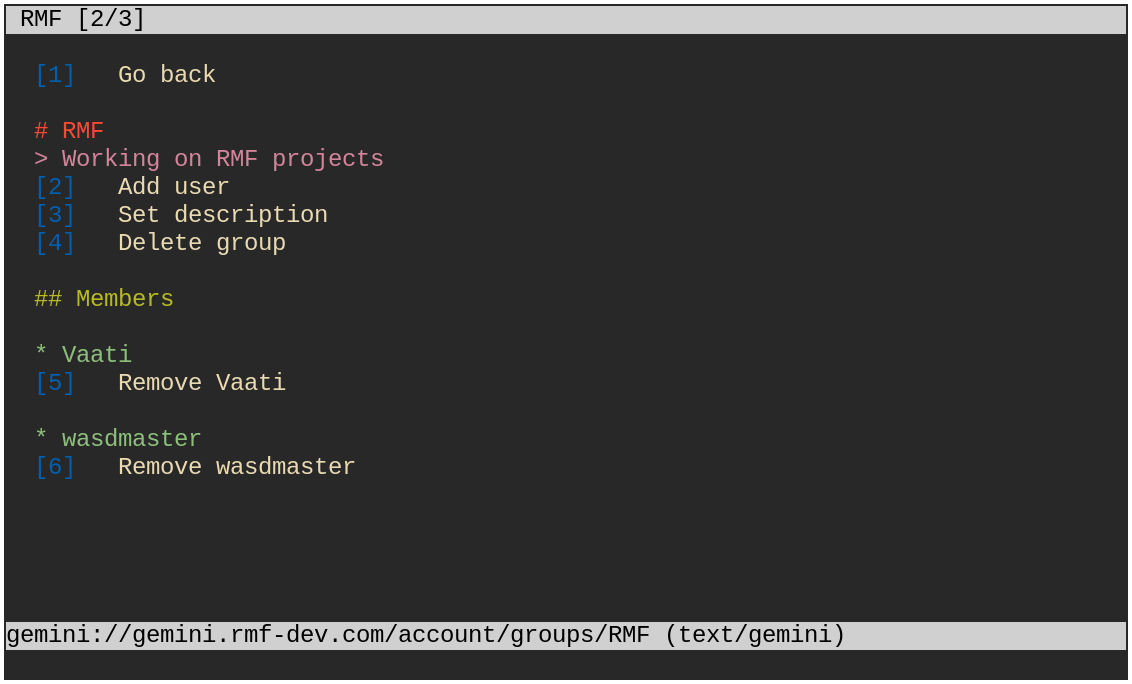The image size is (1132, 684).
Task: Click link number marker [5]
Action: tap(55, 382)
